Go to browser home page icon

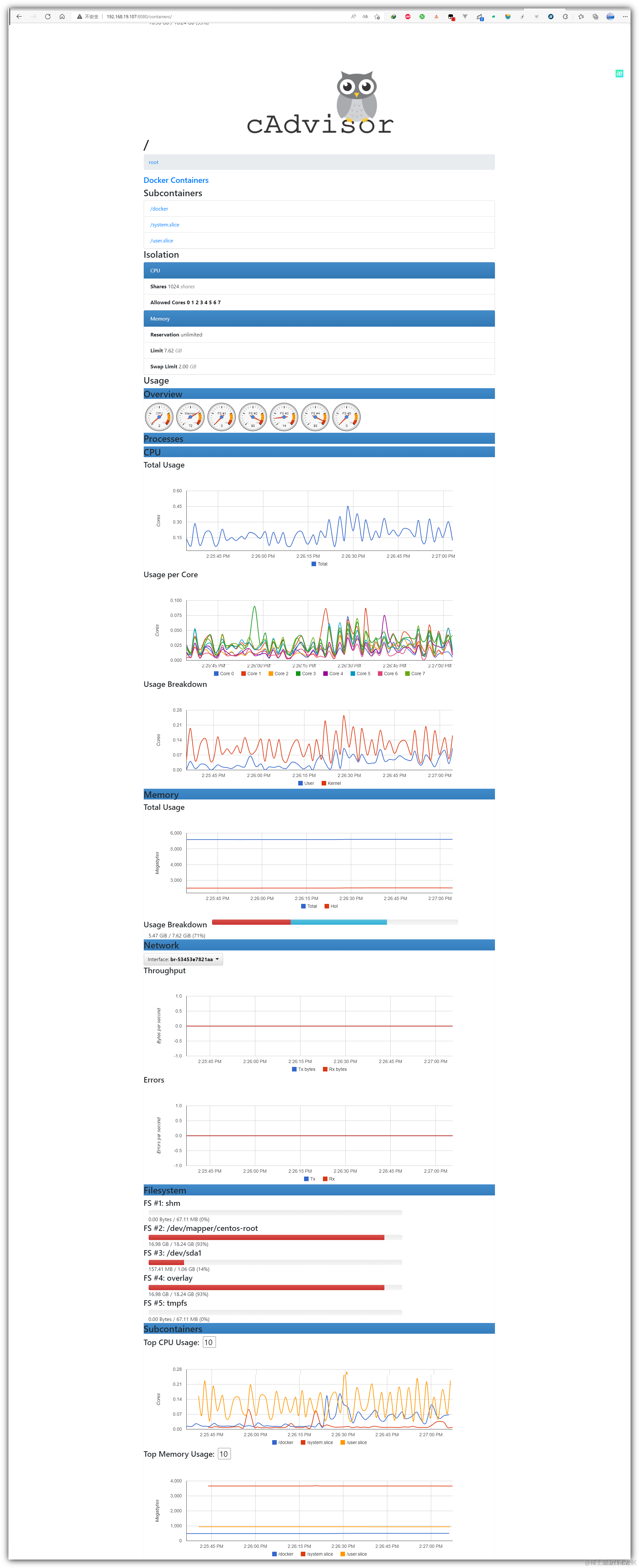coord(62,17)
